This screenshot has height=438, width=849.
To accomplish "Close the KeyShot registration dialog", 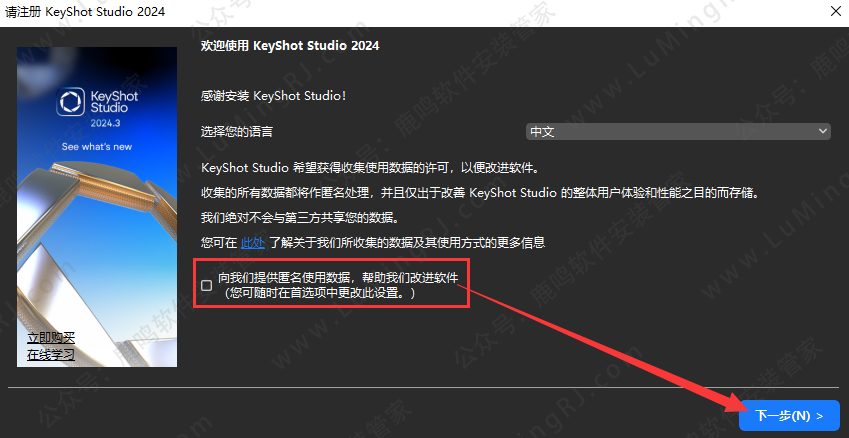I will pyautogui.click(x=836, y=12).
